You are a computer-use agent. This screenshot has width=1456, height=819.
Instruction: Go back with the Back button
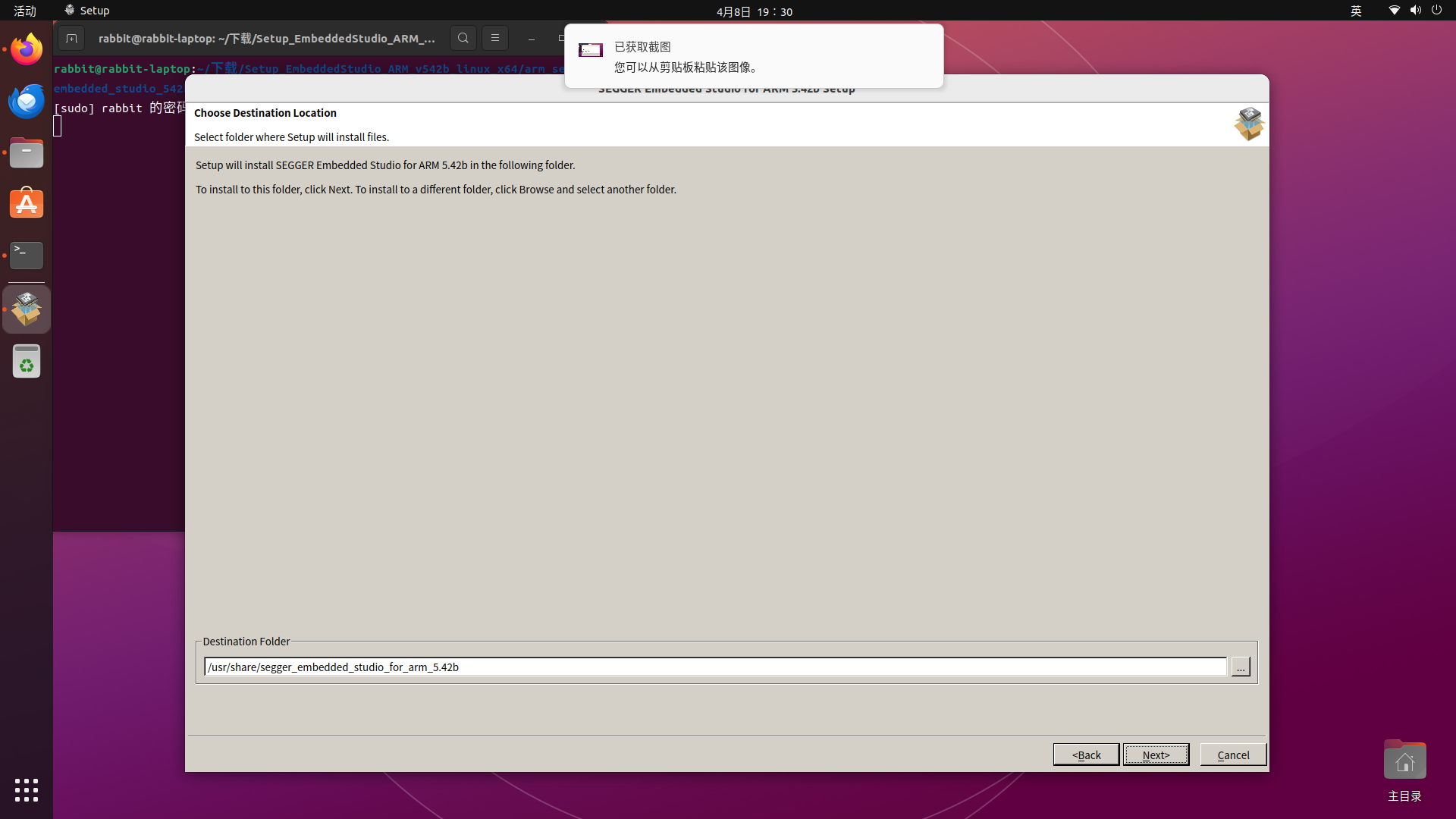(1086, 755)
